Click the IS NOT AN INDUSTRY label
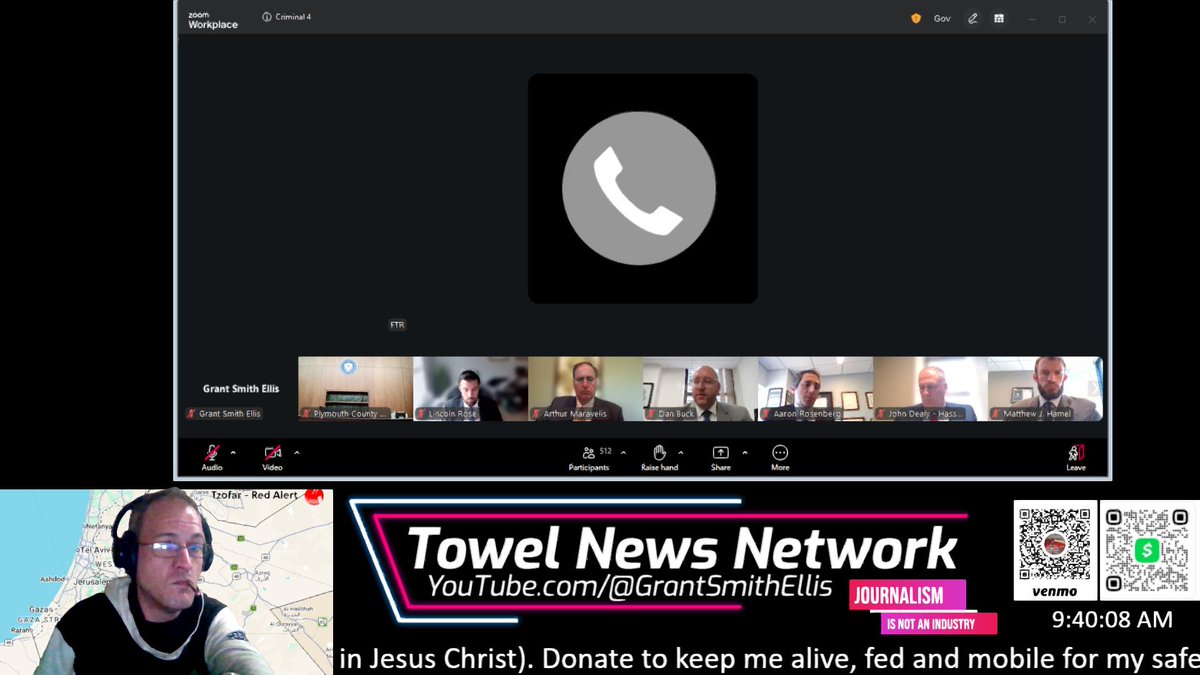Viewport: 1200px width, 675px height. coord(938,624)
